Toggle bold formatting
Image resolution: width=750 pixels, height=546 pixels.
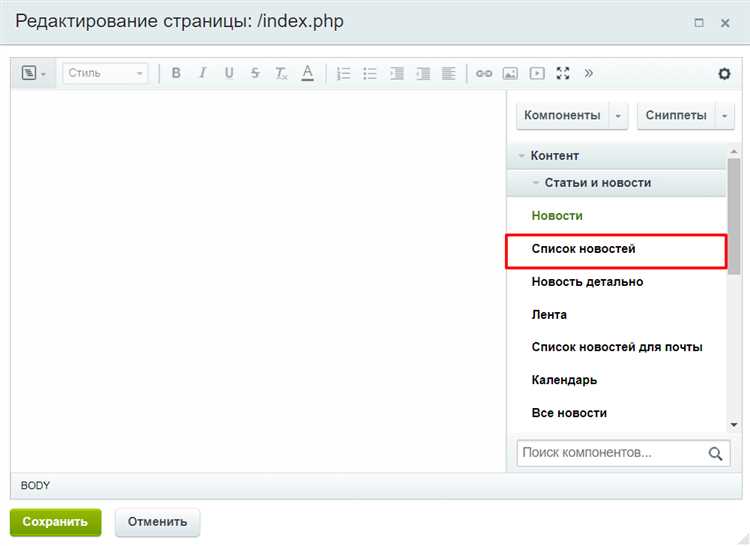pyautogui.click(x=176, y=73)
